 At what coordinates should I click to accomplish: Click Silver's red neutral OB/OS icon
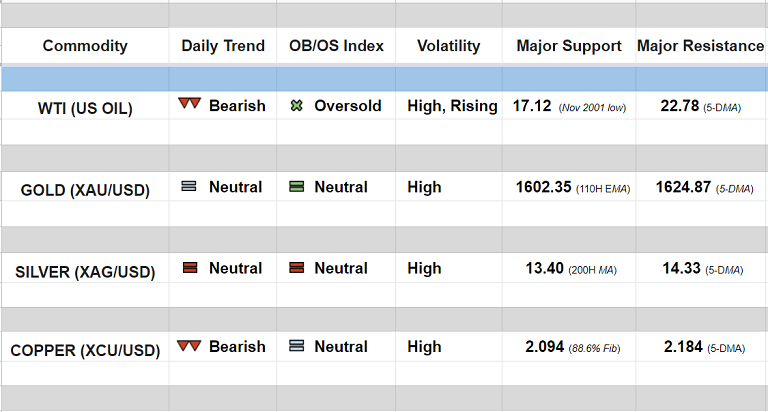click(x=296, y=268)
